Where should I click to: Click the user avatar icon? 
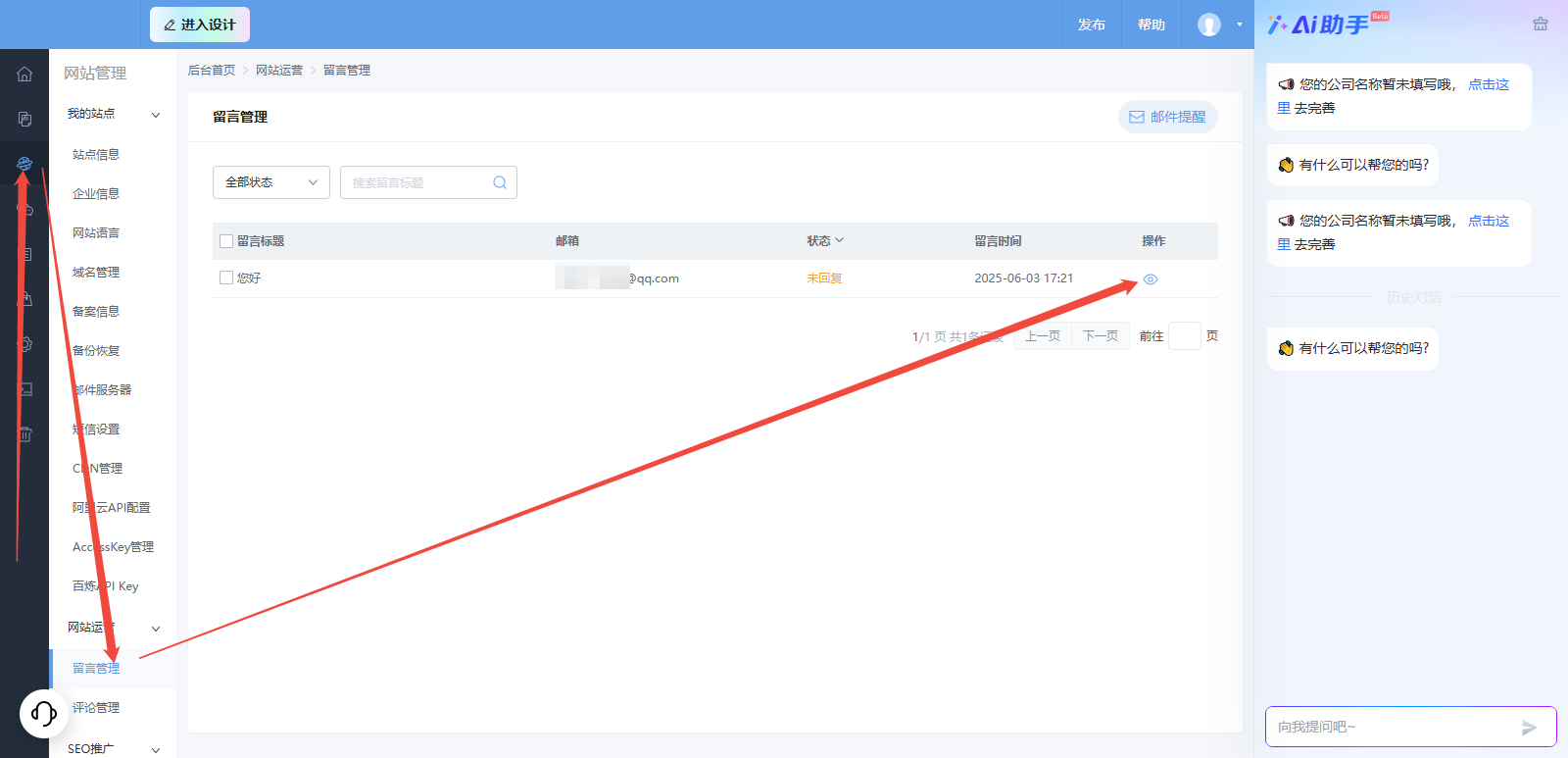pyautogui.click(x=1209, y=25)
